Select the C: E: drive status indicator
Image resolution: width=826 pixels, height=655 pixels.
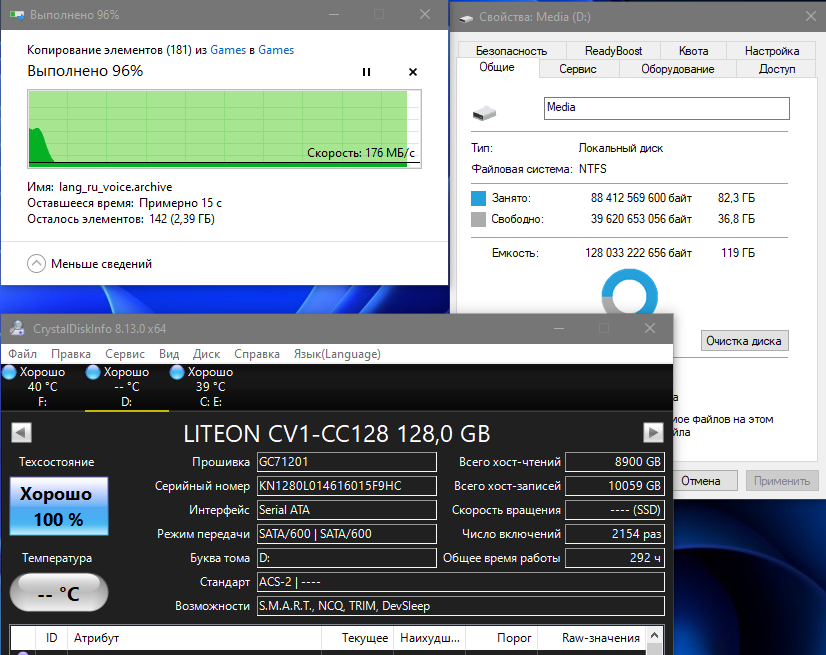click(x=211, y=387)
